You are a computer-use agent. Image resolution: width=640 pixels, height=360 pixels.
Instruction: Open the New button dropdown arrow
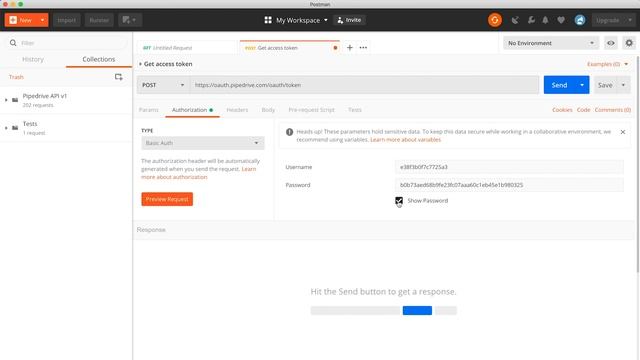coord(42,20)
